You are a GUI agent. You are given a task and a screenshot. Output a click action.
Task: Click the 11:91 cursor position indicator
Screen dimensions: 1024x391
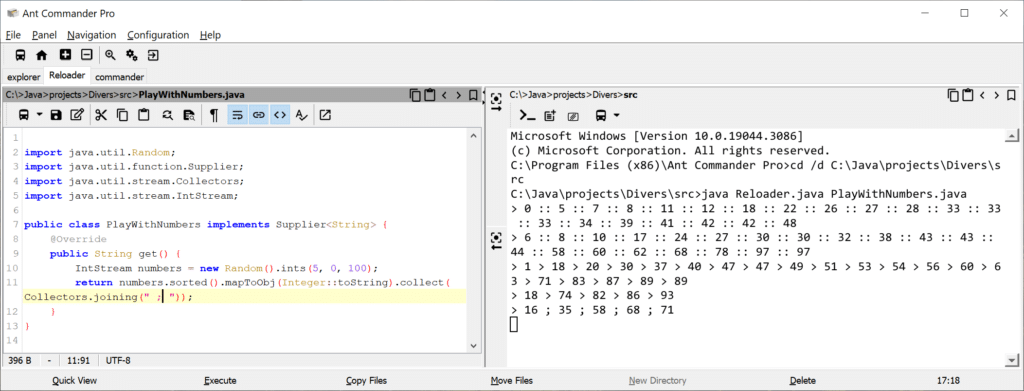pos(79,360)
